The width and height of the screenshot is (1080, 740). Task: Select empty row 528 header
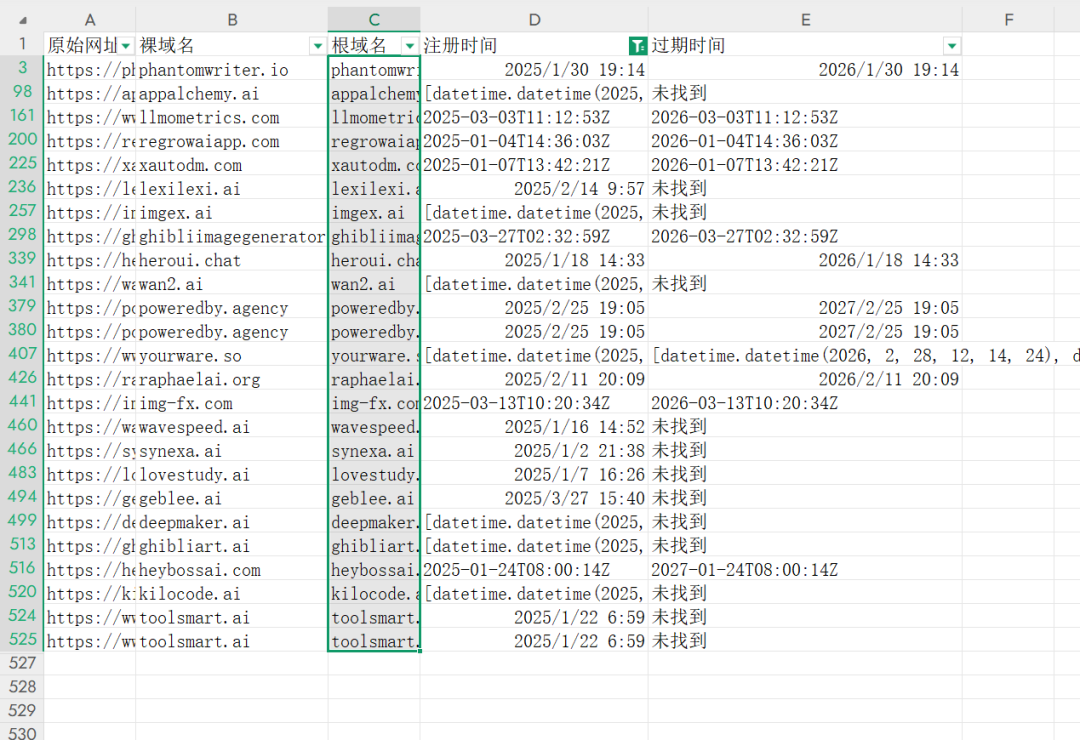tap(22, 688)
